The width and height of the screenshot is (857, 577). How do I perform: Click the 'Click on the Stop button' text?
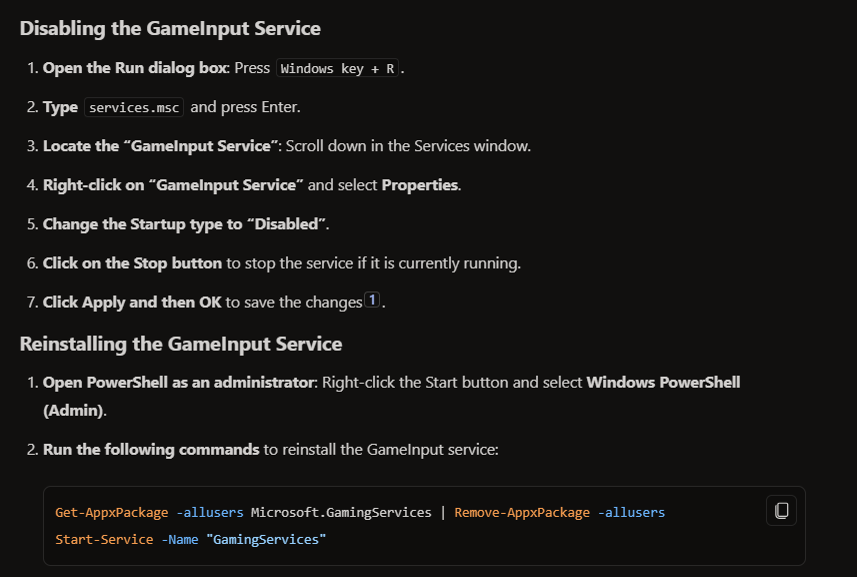(132, 263)
